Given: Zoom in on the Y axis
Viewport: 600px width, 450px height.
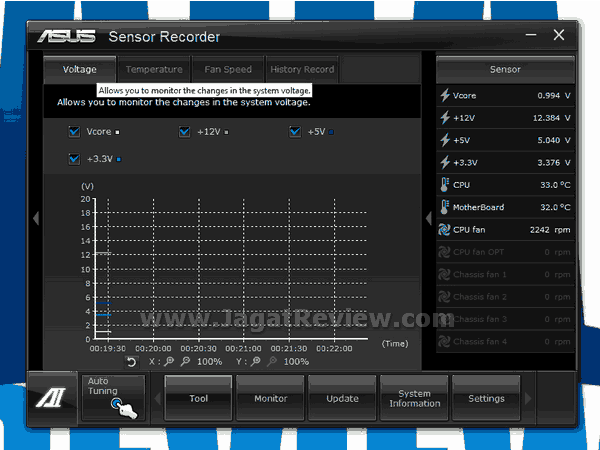Looking at the screenshot, I should [256, 361].
